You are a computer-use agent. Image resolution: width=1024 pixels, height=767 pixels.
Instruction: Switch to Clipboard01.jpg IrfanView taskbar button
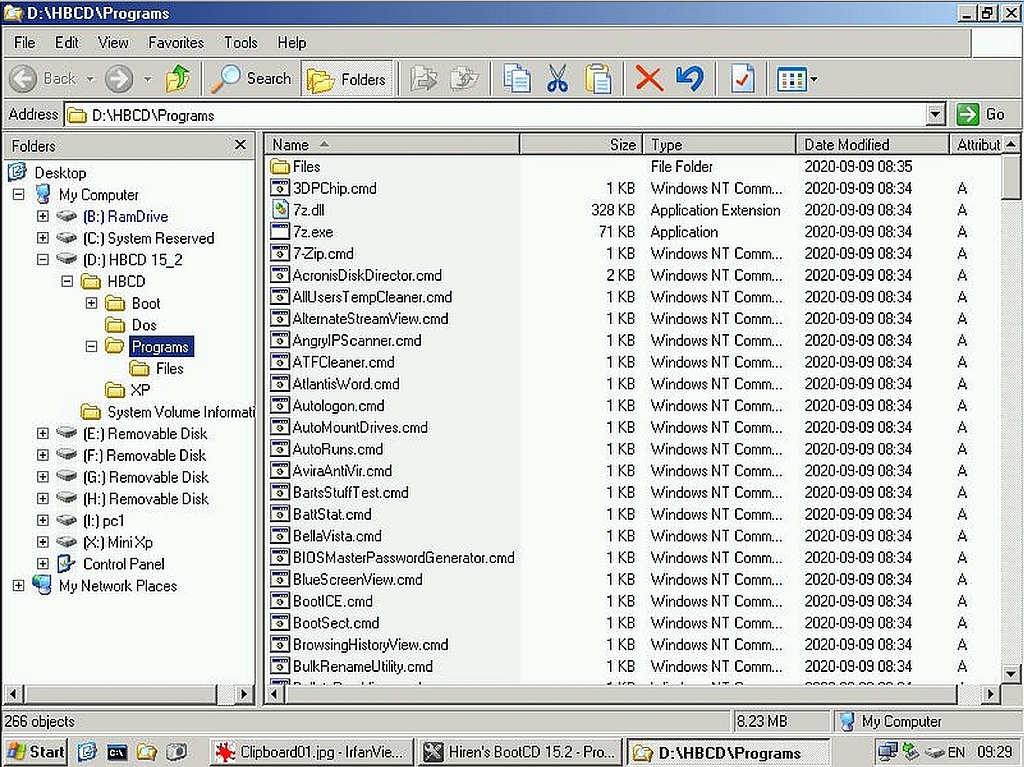click(x=313, y=752)
